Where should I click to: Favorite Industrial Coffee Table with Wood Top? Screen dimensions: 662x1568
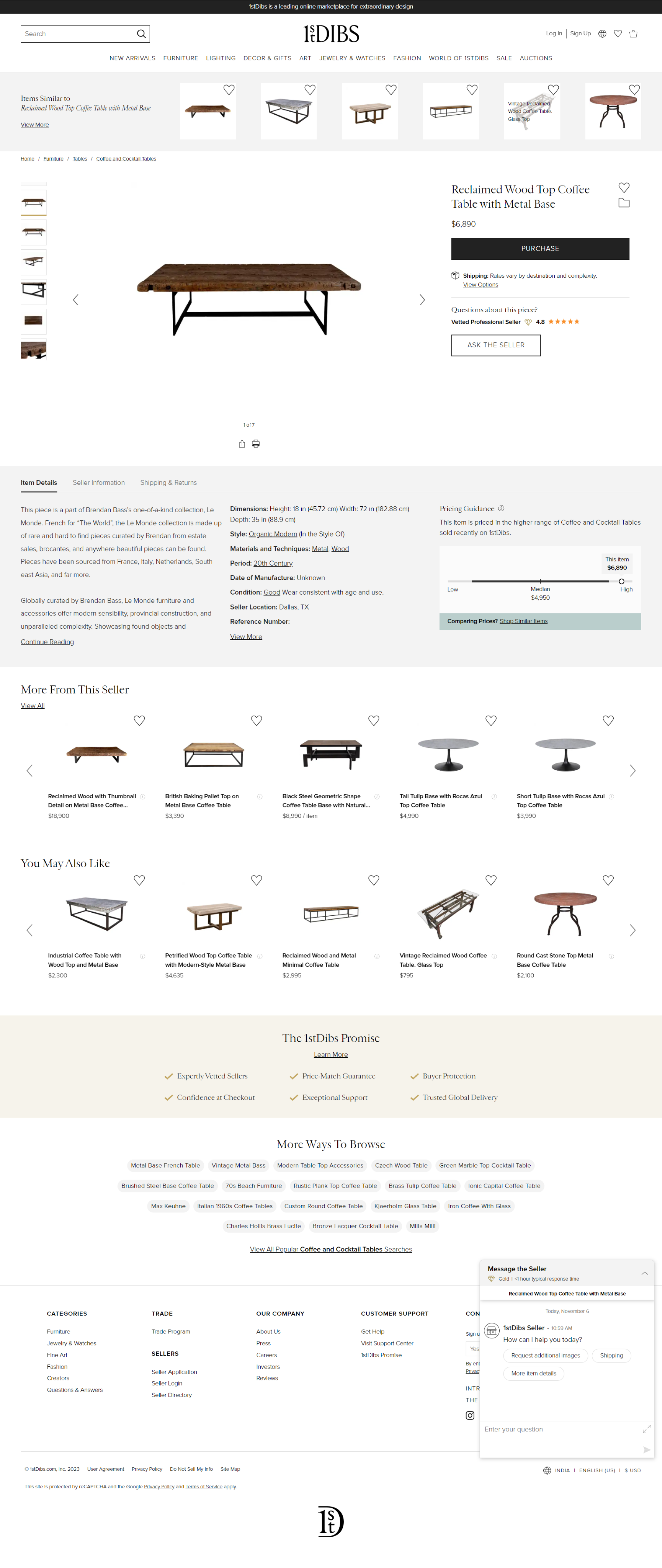coord(139,880)
